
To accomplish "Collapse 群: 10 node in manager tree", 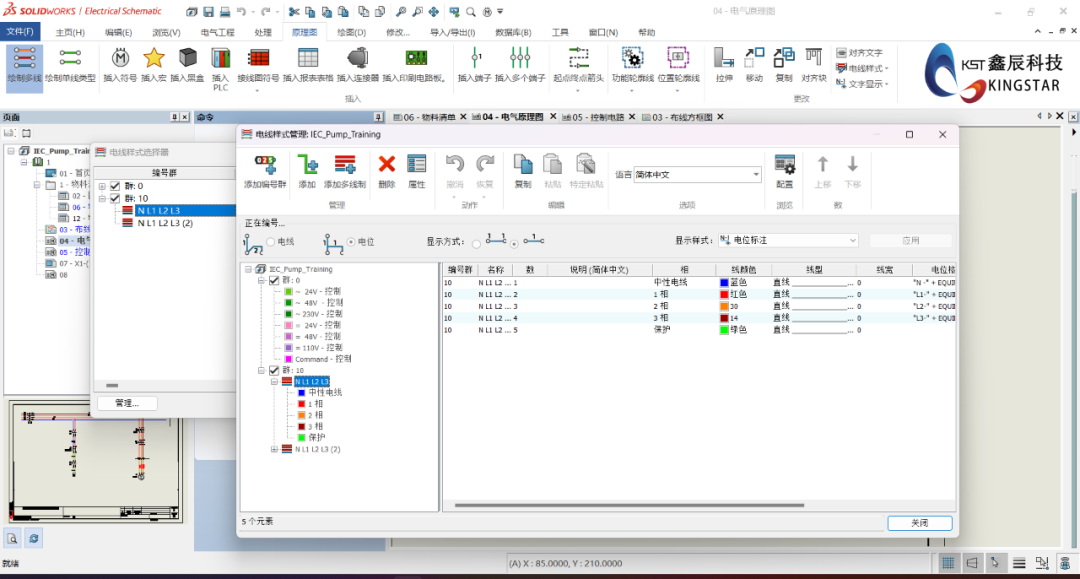I will 262,370.
